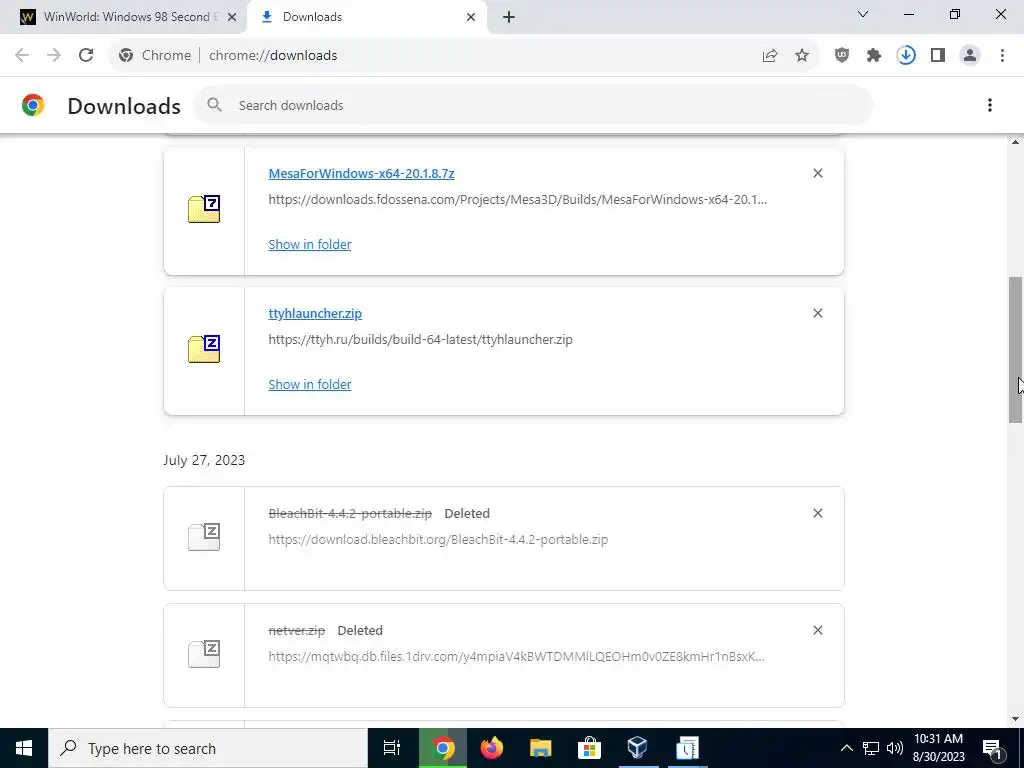Show MesaForWindows in folder

pos(310,244)
